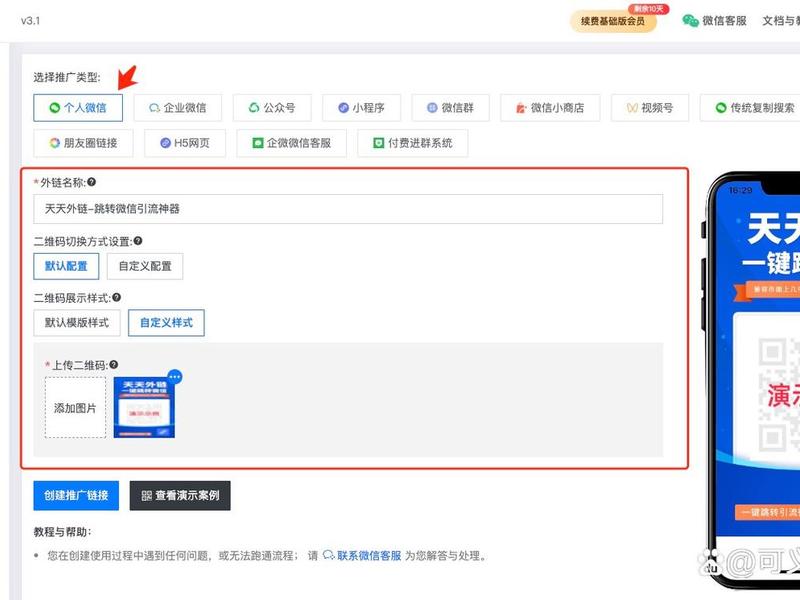Click the green icon on 传统复制搜索
The image size is (800, 600).
721,108
